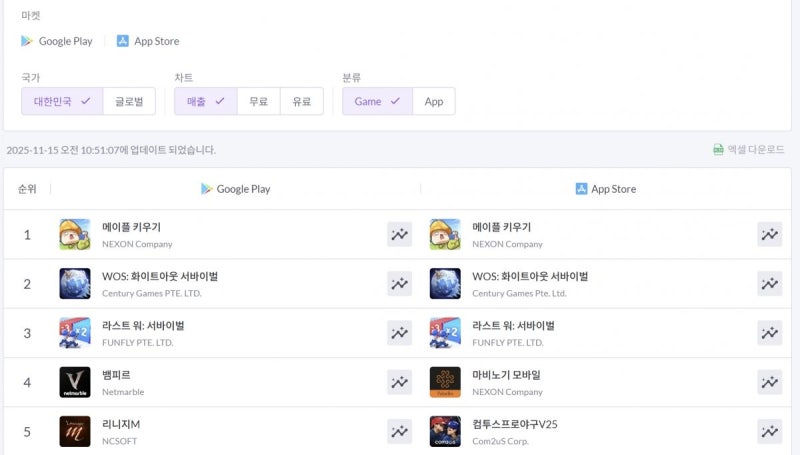Click Google Play 뱀피르 game icon

[75, 382]
